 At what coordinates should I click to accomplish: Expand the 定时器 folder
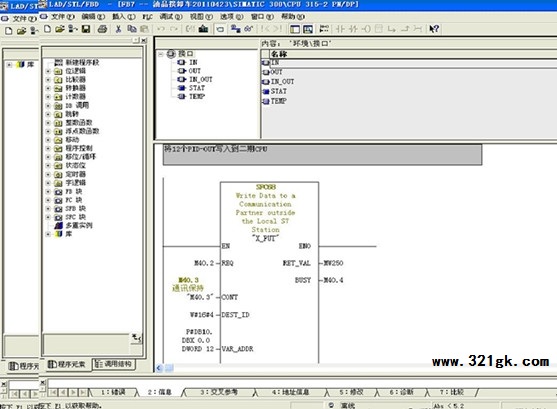(x=48, y=174)
